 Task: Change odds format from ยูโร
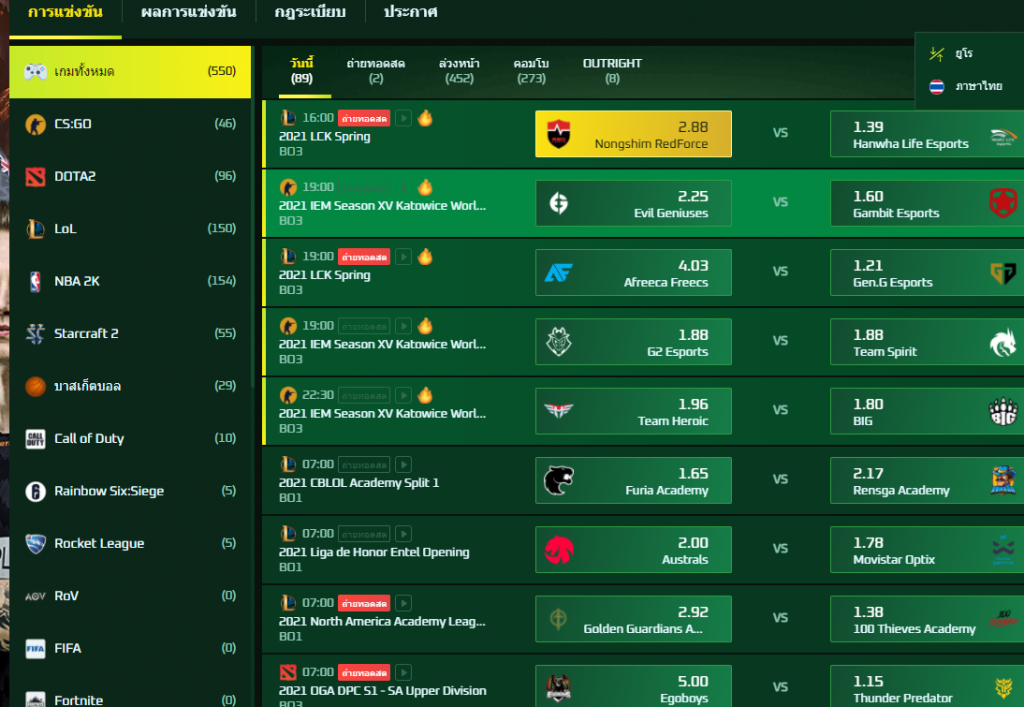(x=964, y=54)
